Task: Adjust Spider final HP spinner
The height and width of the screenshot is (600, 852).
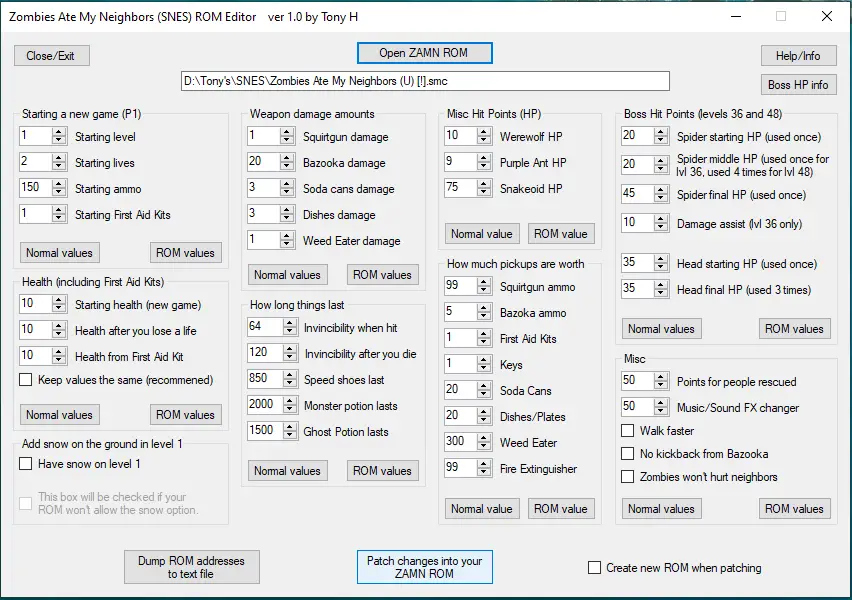Action: tap(661, 194)
